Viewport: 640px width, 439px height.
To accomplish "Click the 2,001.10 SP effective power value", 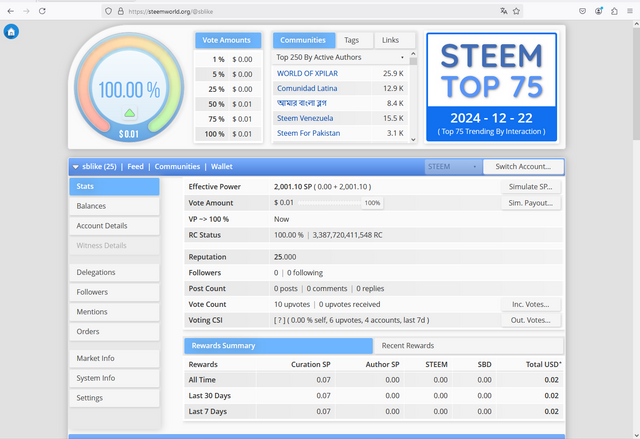I will [293, 187].
